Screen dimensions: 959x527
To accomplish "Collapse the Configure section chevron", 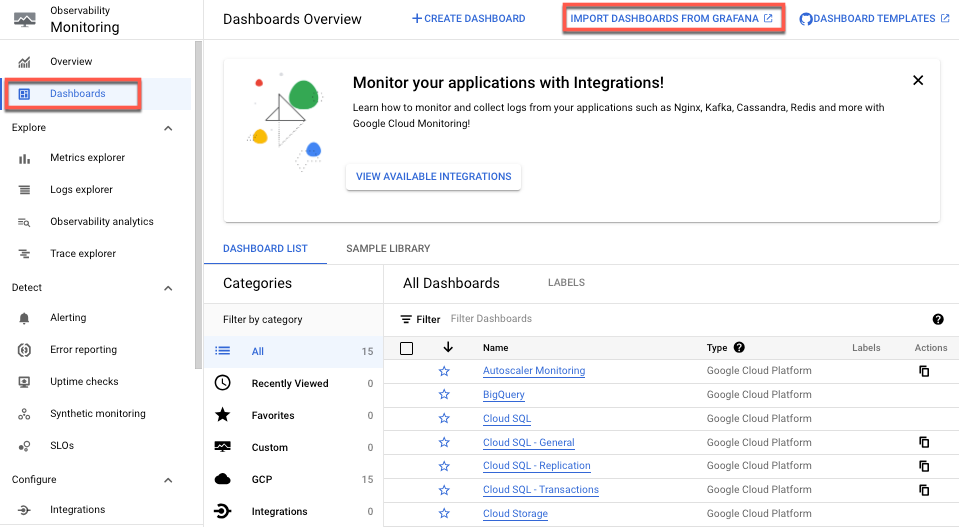I will (168, 480).
